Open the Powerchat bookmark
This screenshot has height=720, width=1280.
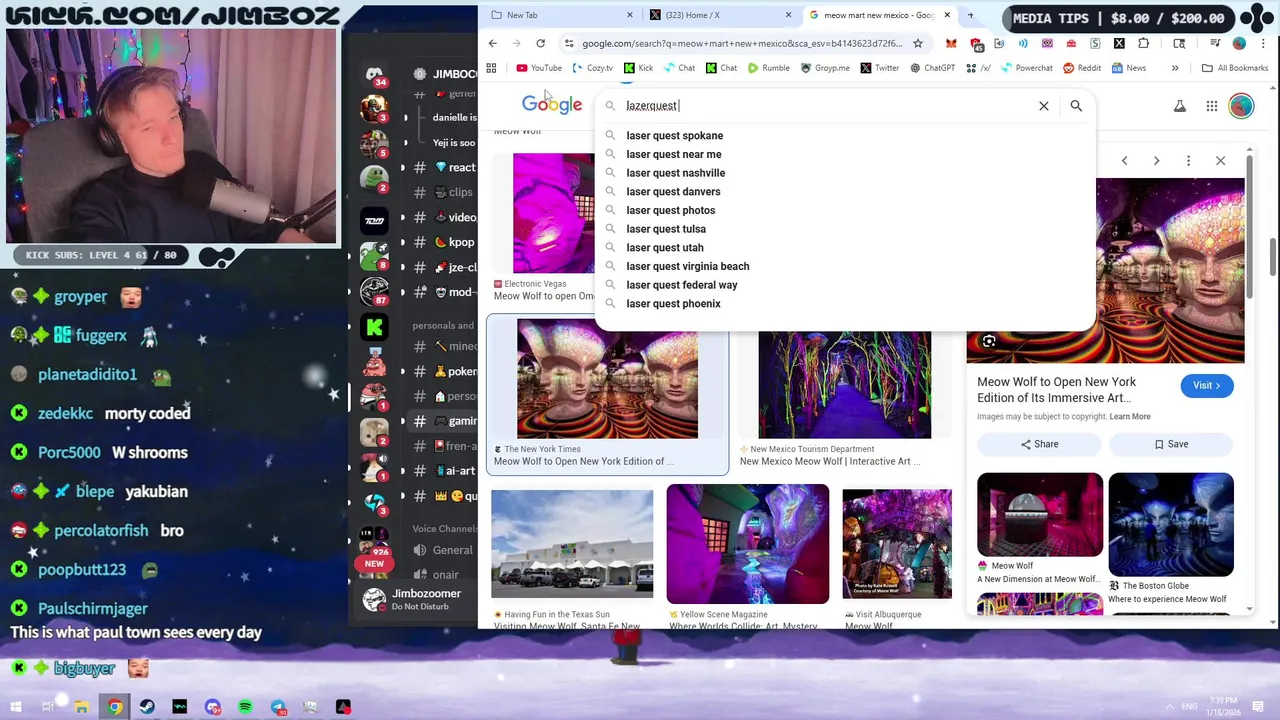[x=1026, y=68]
